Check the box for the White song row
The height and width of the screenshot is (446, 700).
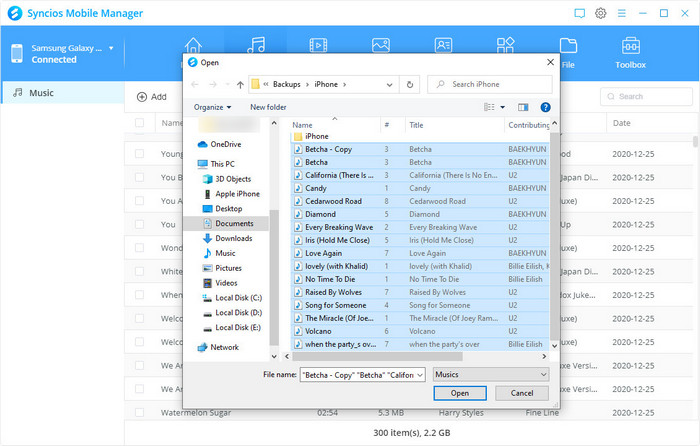point(140,271)
